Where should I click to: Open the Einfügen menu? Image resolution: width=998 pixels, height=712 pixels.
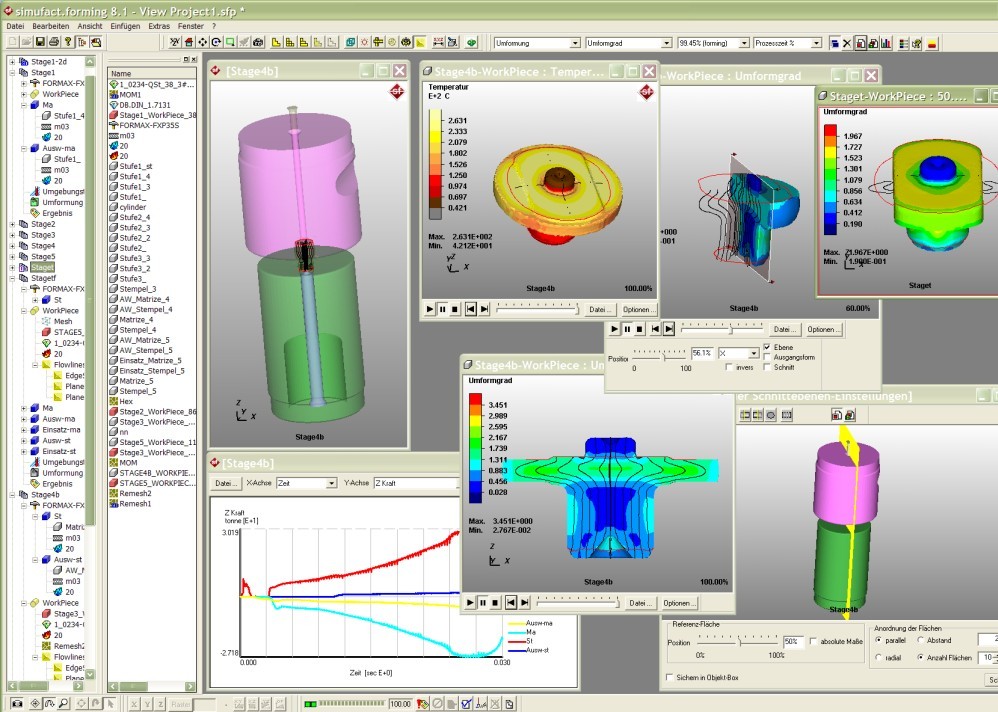(125, 26)
